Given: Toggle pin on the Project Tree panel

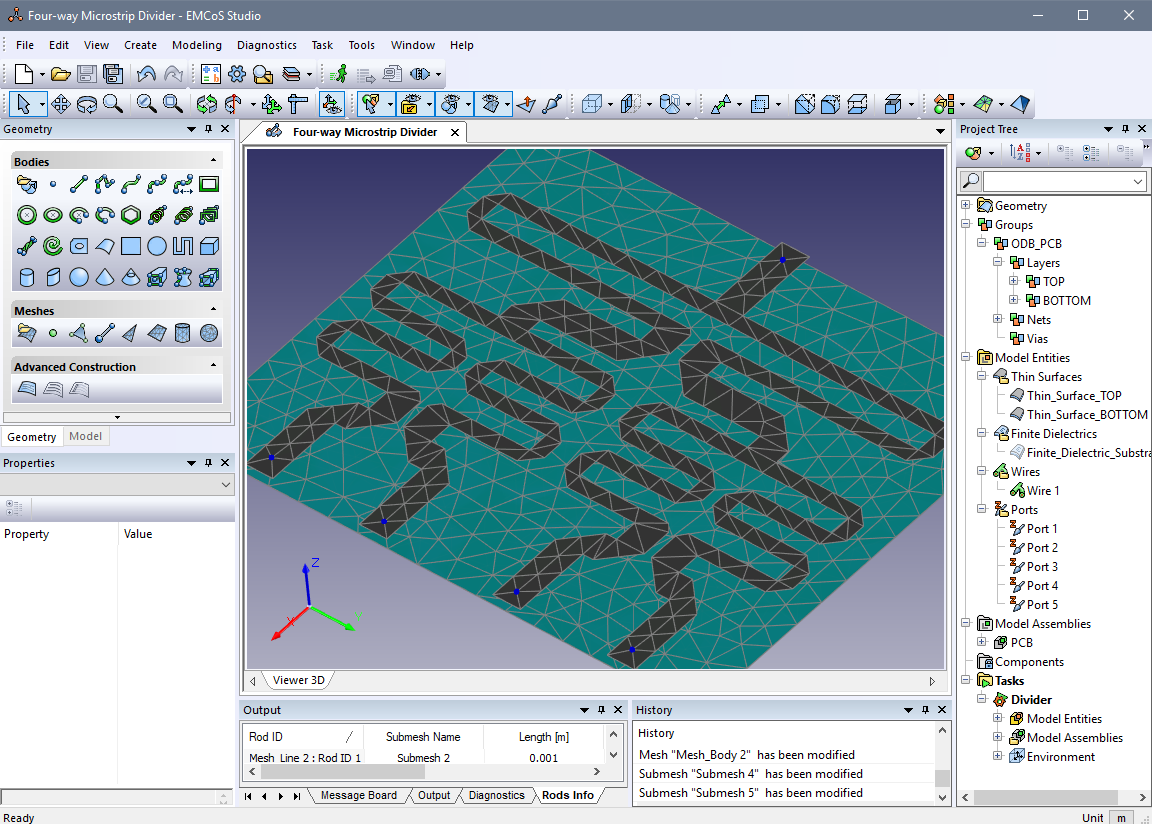Looking at the screenshot, I should [x=1125, y=129].
